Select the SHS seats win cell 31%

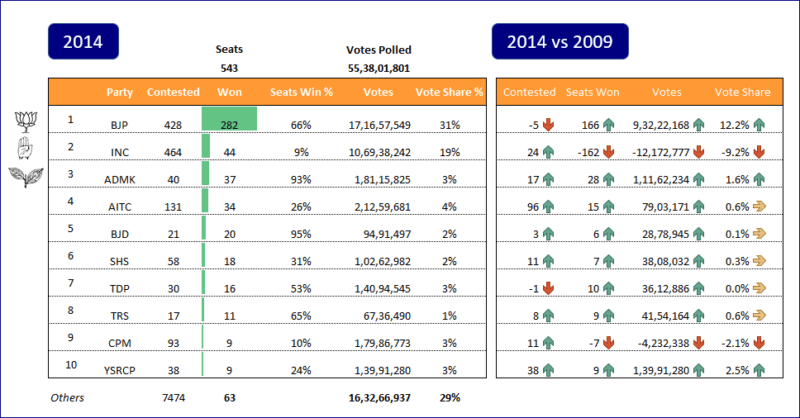point(301,261)
